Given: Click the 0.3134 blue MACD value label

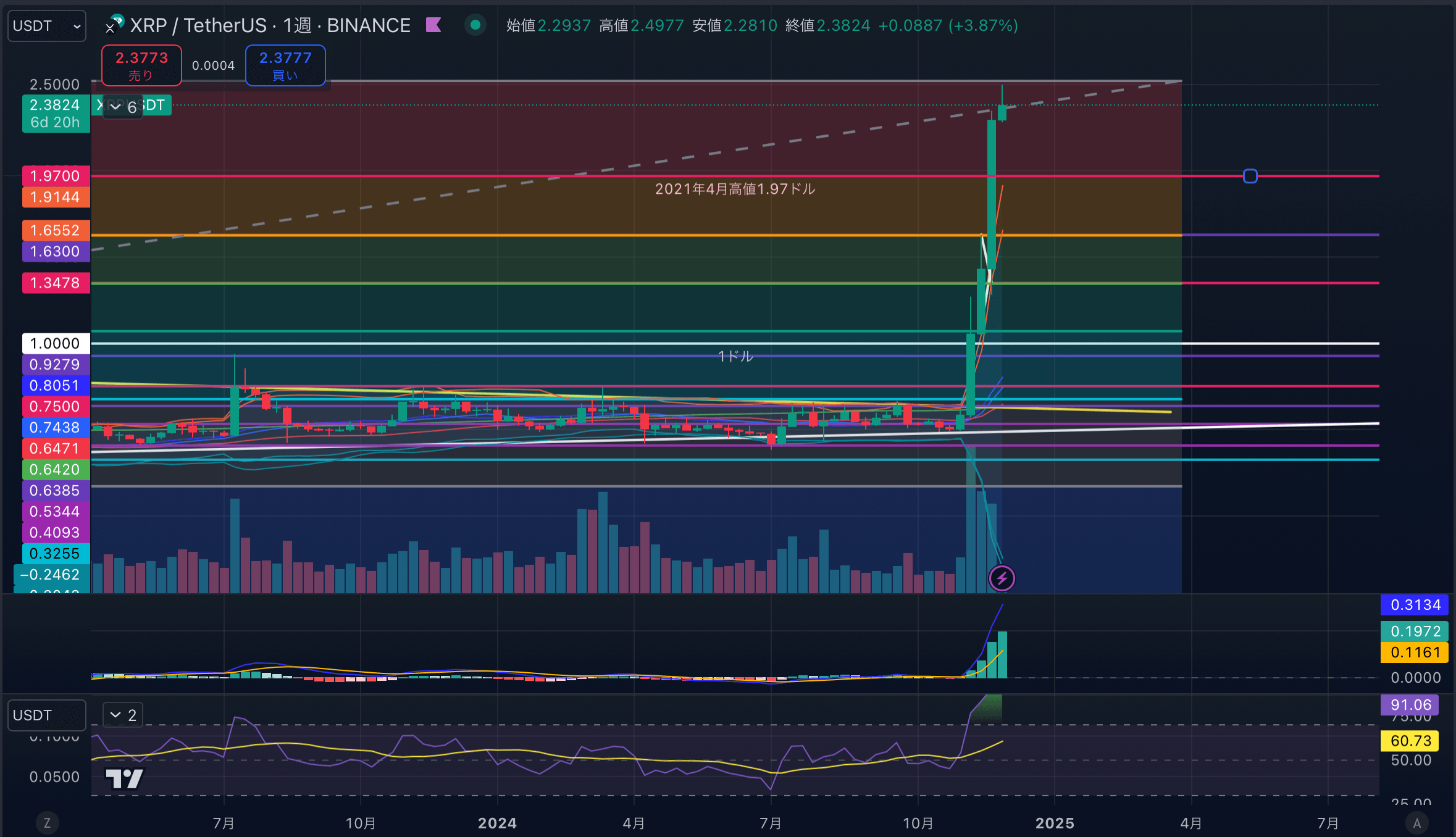Looking at the screenshot, I should (1415, 605).
